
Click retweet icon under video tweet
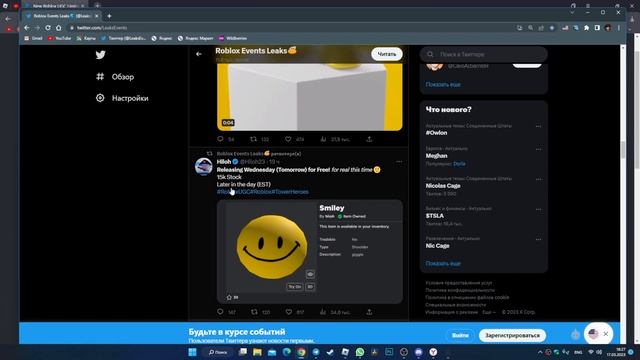pos(253,139)
